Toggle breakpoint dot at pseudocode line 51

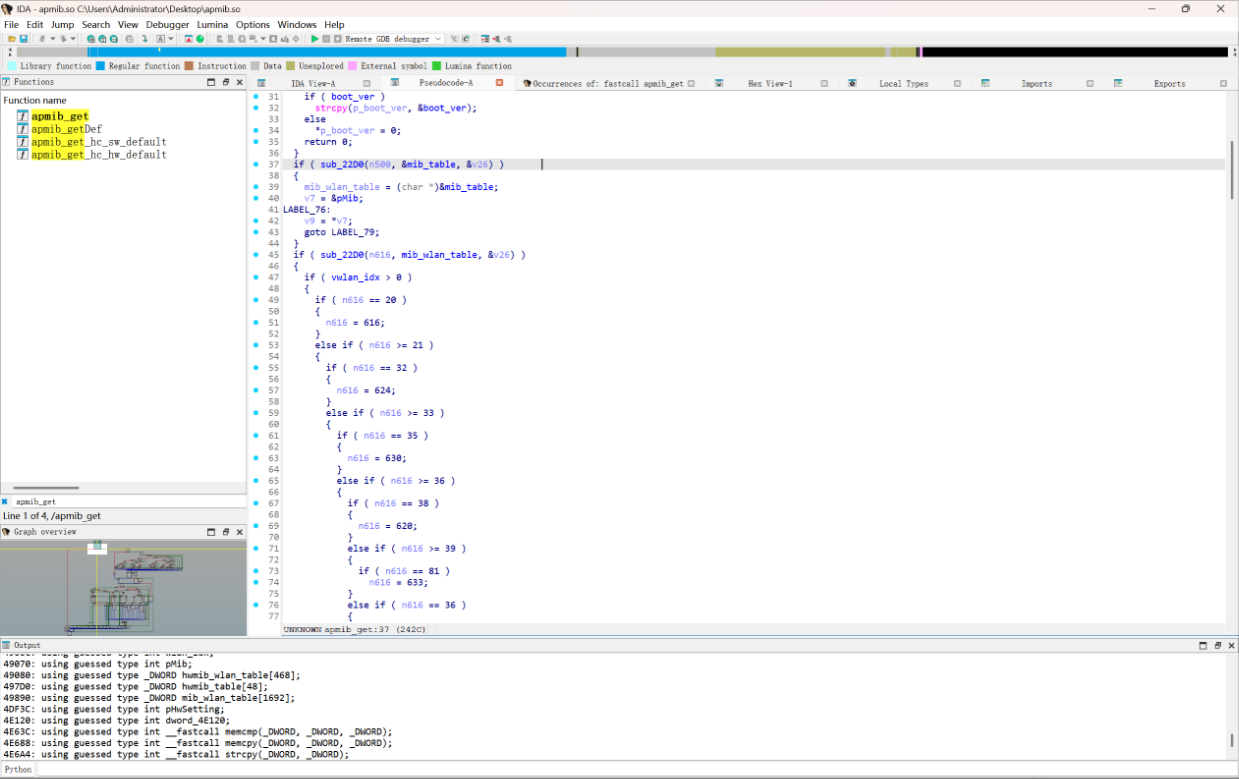point(258,322)
